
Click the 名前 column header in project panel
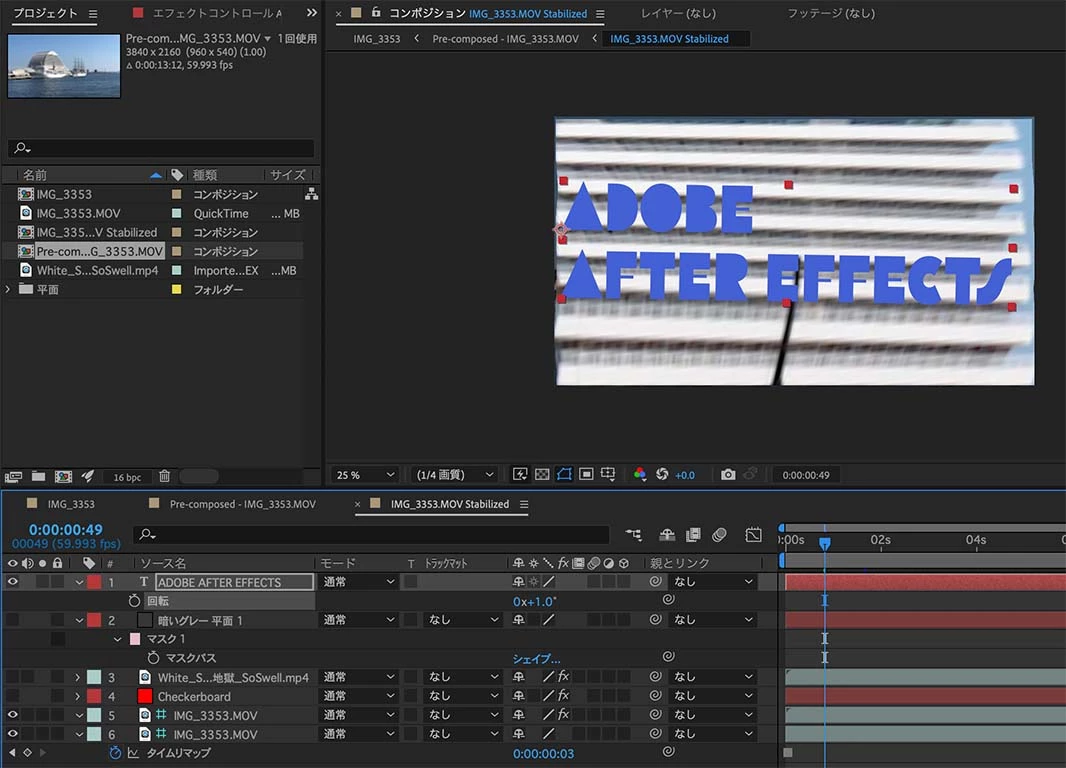(35, 175)
